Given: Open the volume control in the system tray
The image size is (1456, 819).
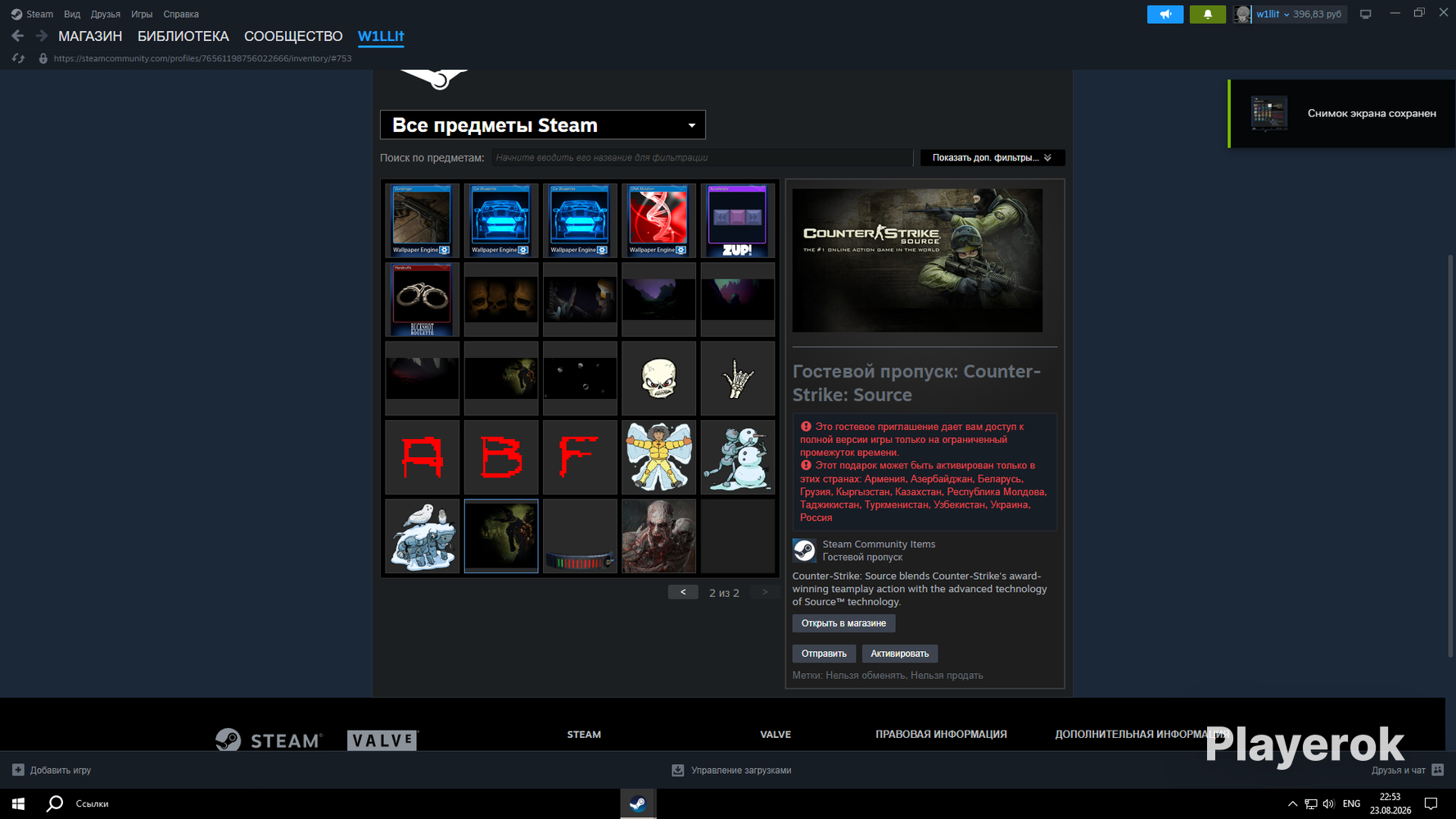Looking at the screenshot, I should click(x=1328, y=803).
